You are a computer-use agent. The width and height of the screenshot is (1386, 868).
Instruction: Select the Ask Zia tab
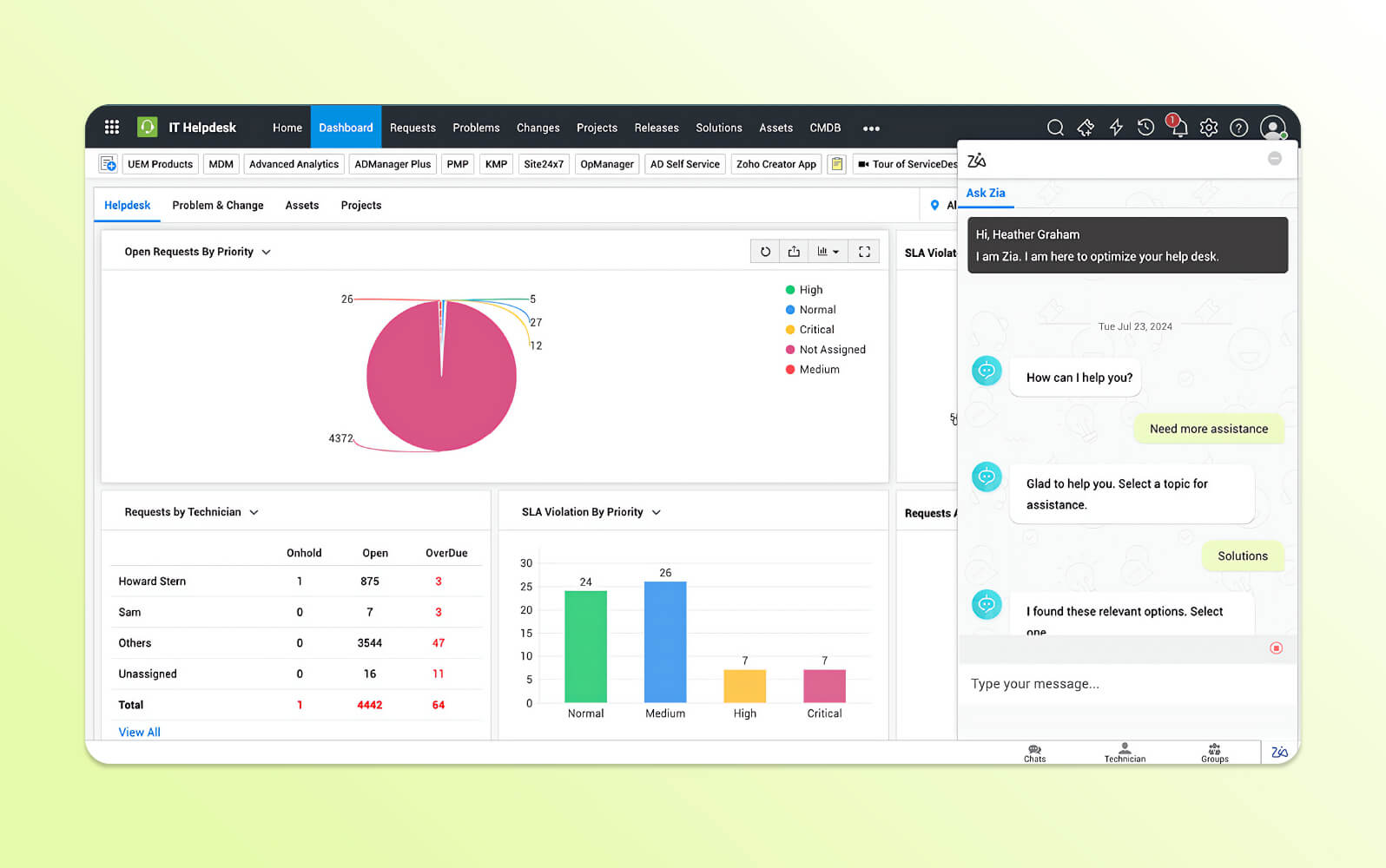[x=986, y=194]
